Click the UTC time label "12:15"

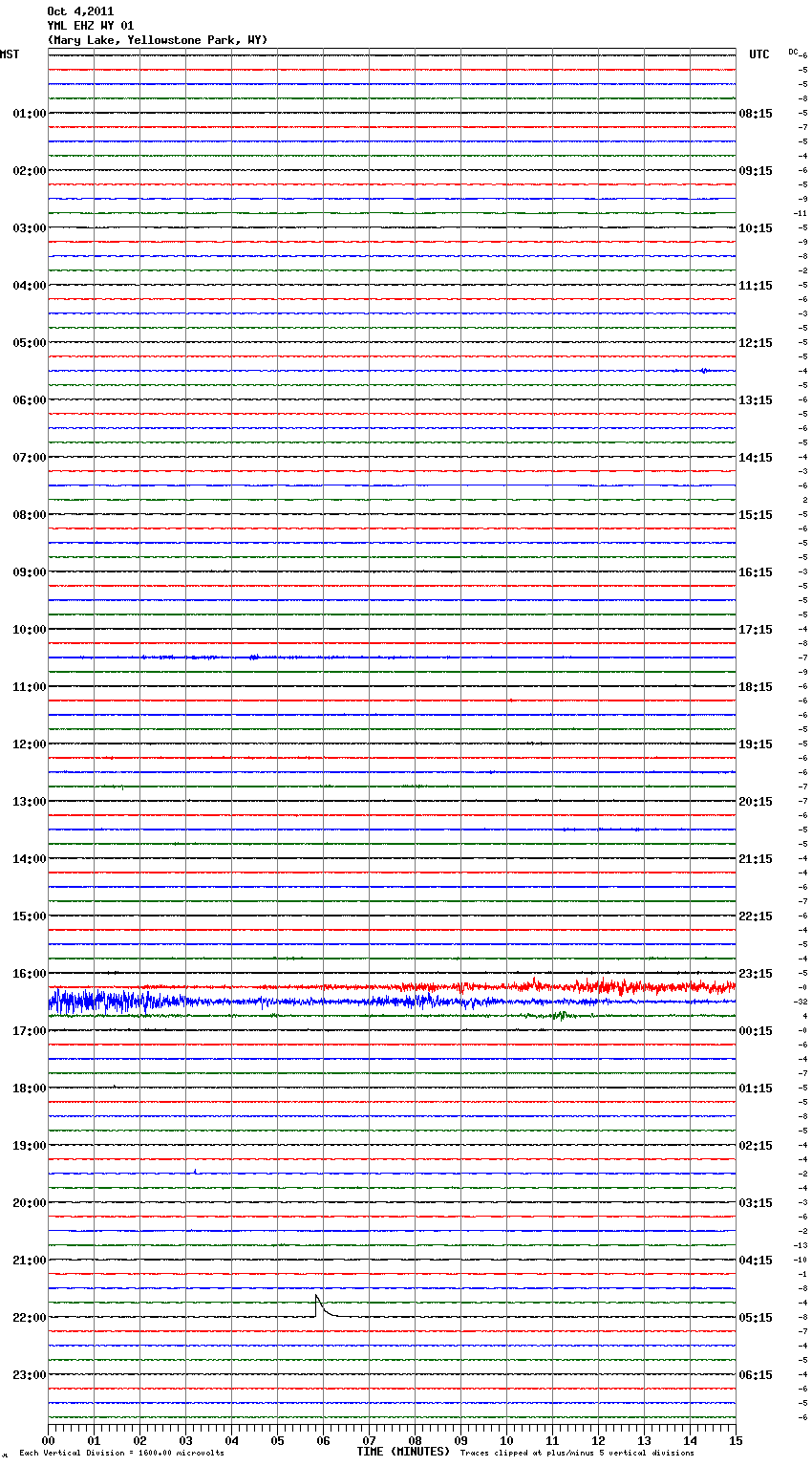point(756,343)
